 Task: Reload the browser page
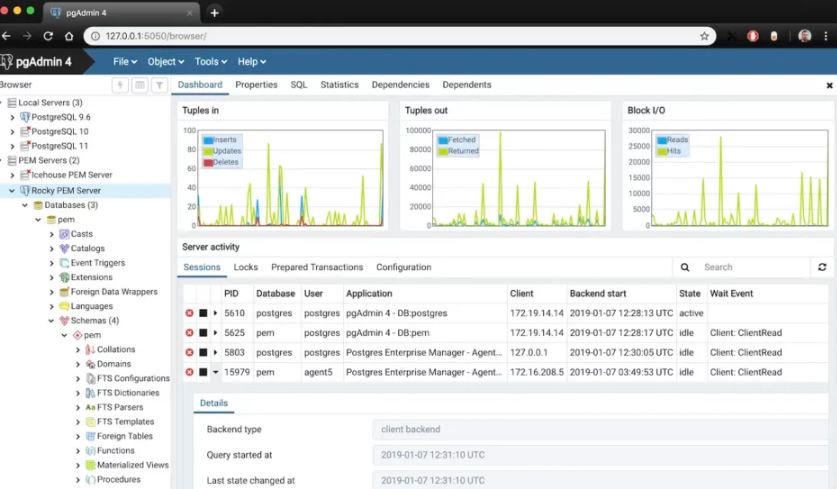(48, 36)
